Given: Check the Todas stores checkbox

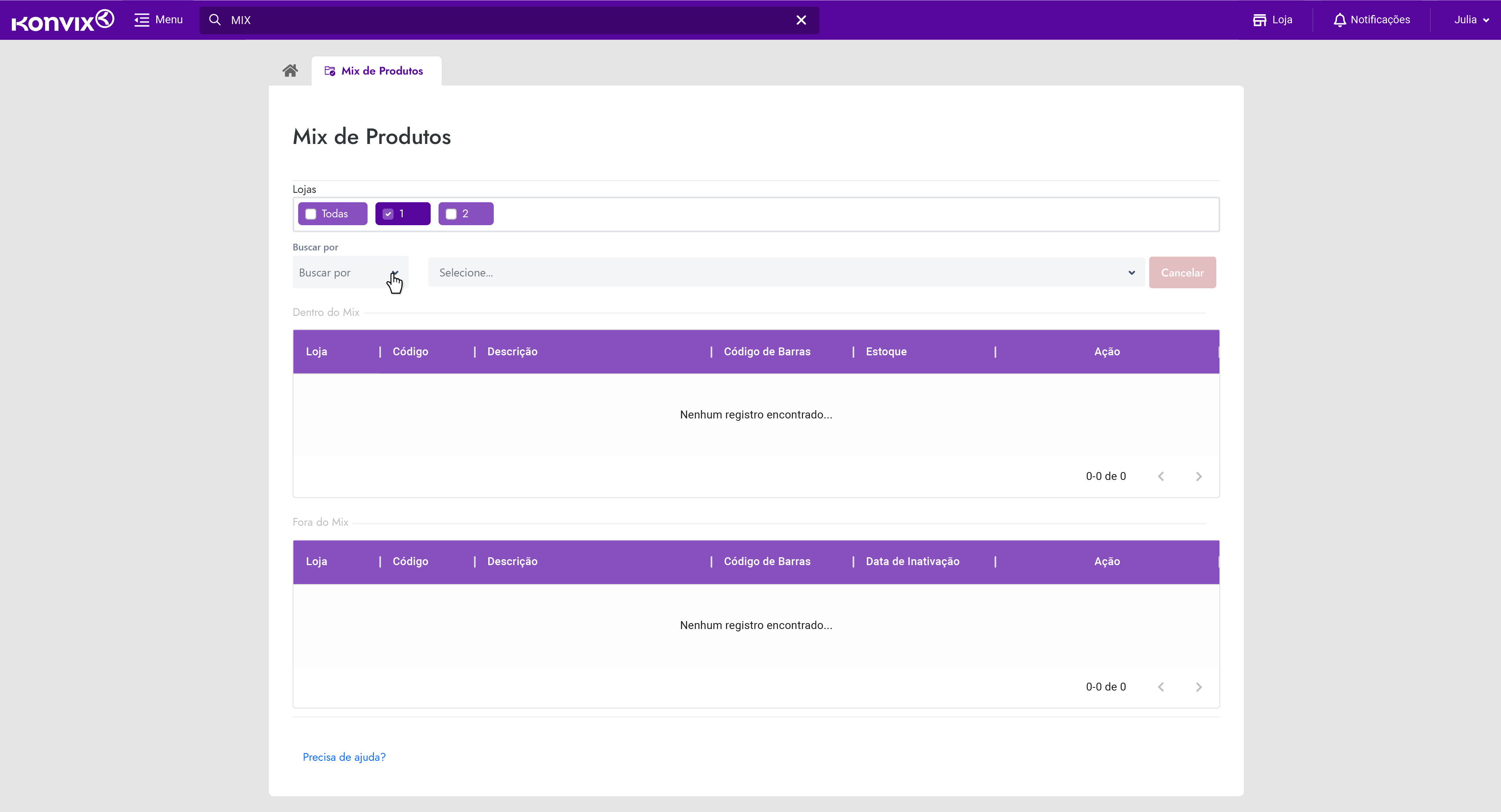Looking at the screenshot, I should point(310,214).
